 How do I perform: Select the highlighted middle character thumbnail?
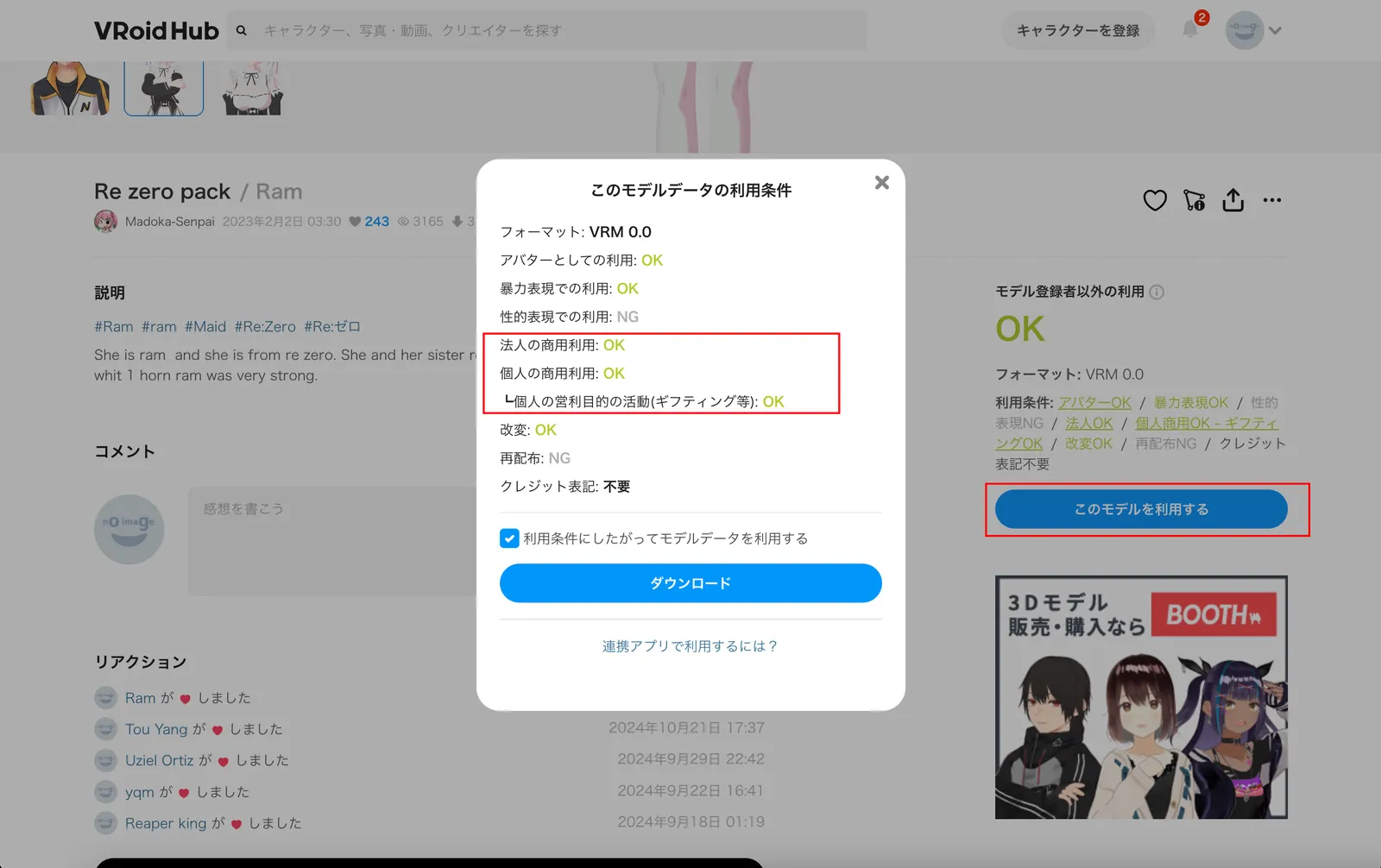164,88
